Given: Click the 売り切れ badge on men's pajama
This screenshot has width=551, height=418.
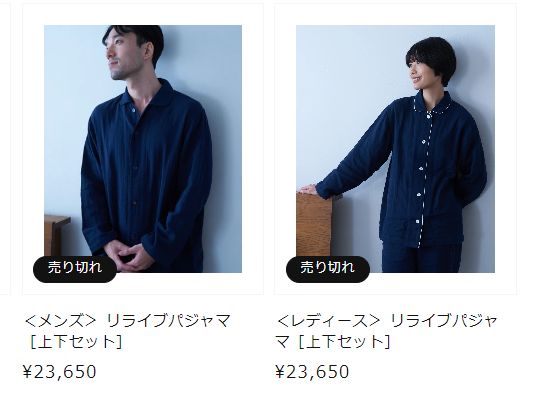Looking at the screenshot, I should [x=75, y=269].
